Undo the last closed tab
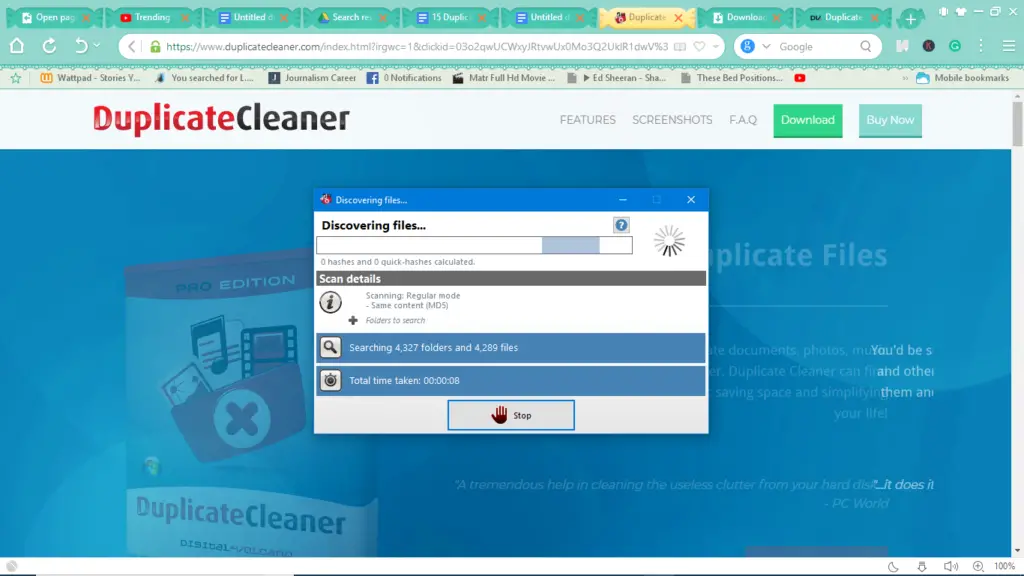1024x576 pixels. (x=81, y=46)
